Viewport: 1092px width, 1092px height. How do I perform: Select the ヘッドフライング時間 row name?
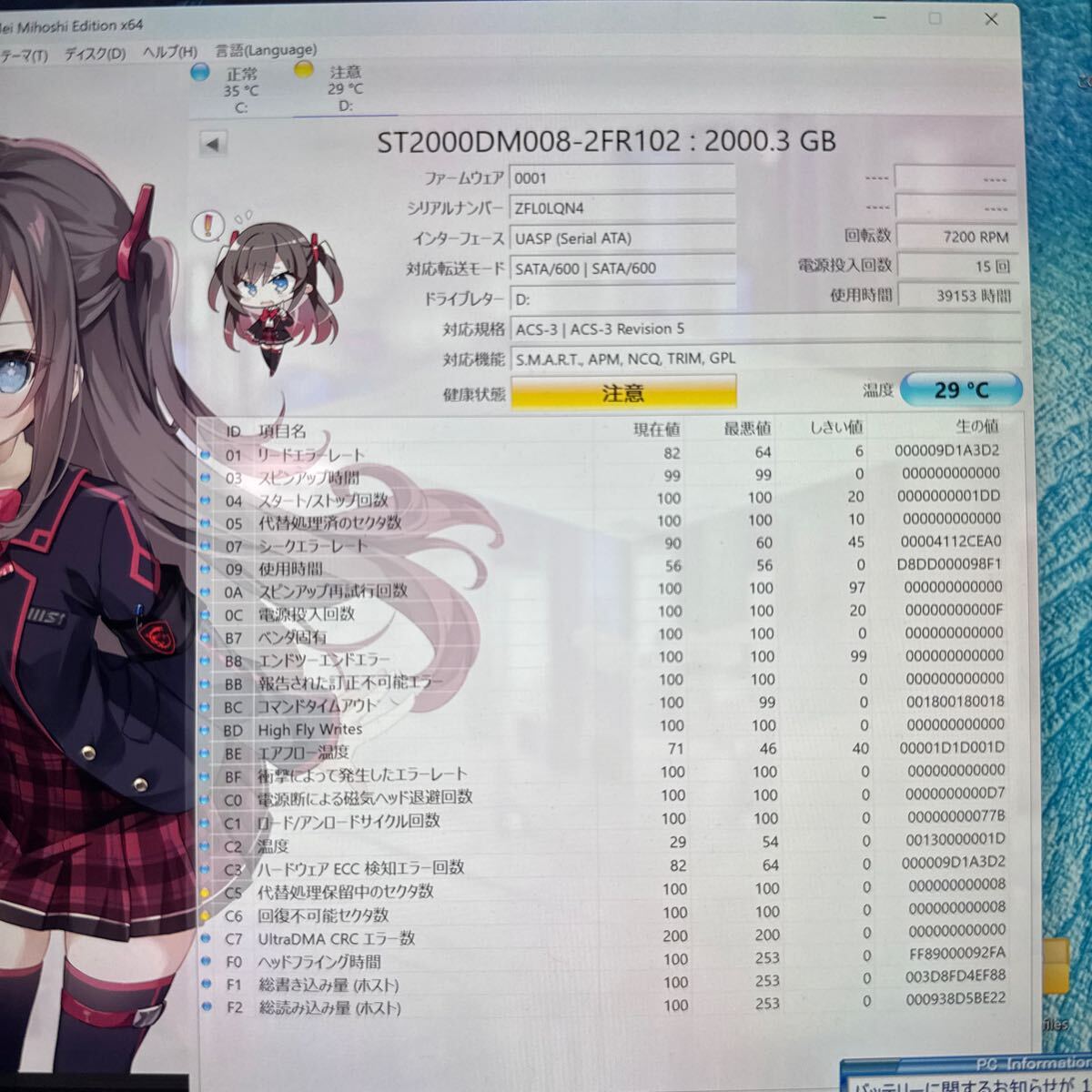point(319,961)
